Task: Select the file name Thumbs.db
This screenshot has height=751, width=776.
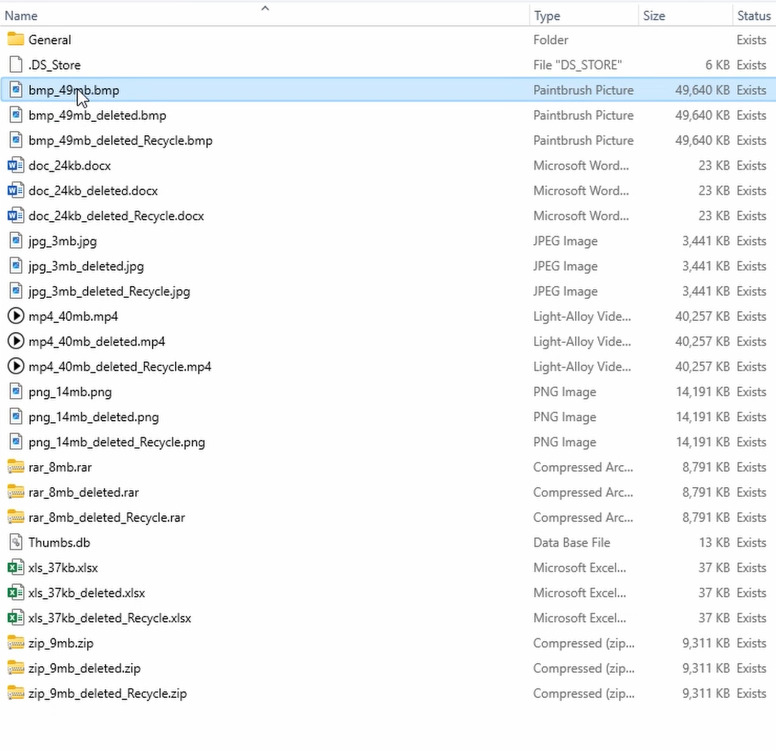Action: (x=59, y=543)
